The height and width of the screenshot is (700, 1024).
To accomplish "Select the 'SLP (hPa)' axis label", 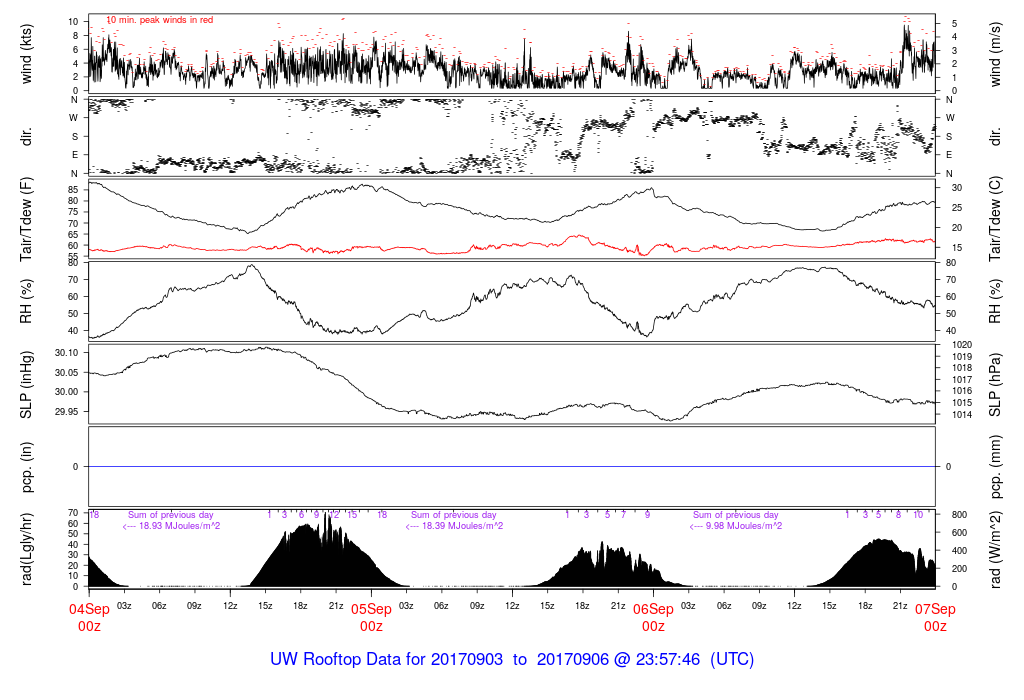I will [995, 385].
